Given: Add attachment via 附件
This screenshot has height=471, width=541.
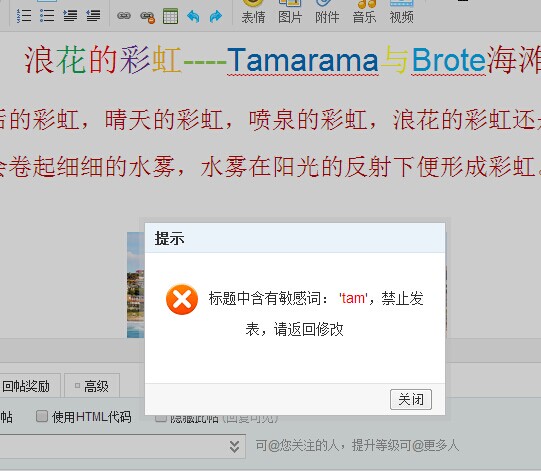Looking at the screenshot, I should pyautogui.click(x=327, y=12).
